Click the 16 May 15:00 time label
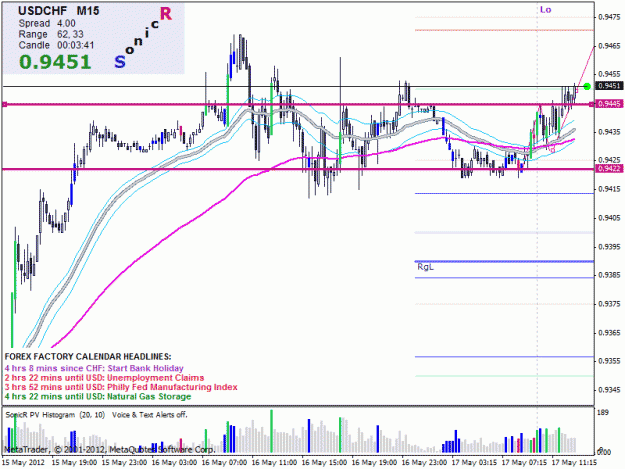This screenshot has height=469, width=625. [324, 463]
